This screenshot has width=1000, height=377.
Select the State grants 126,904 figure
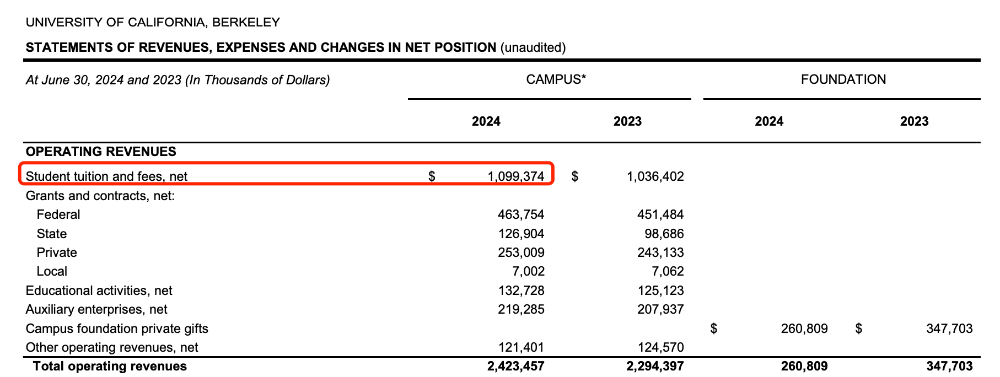tap(521, 234)
